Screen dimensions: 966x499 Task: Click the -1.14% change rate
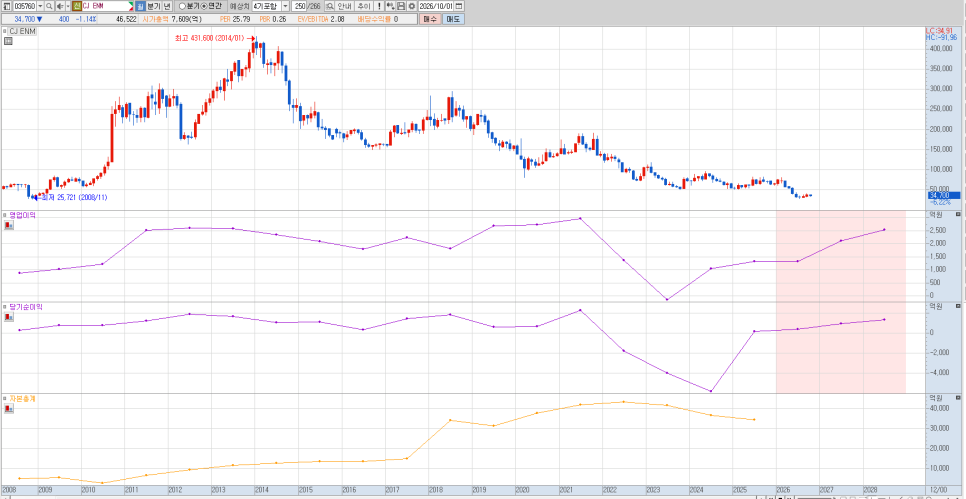click(x=86, y=19)
